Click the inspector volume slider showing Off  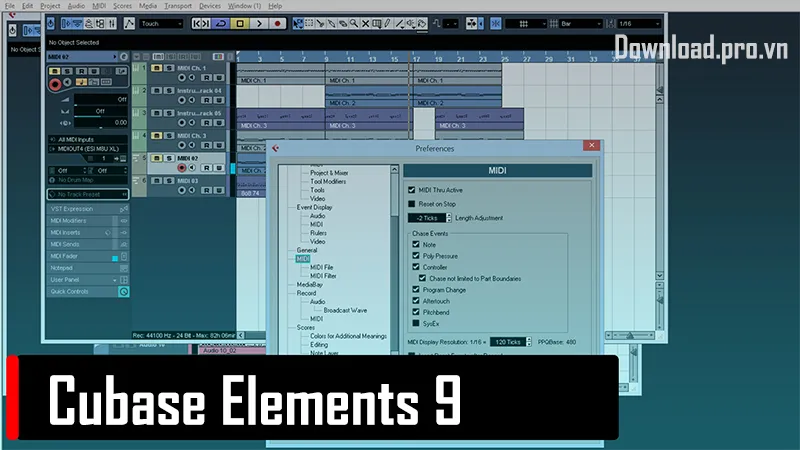(x=101, y=99)
